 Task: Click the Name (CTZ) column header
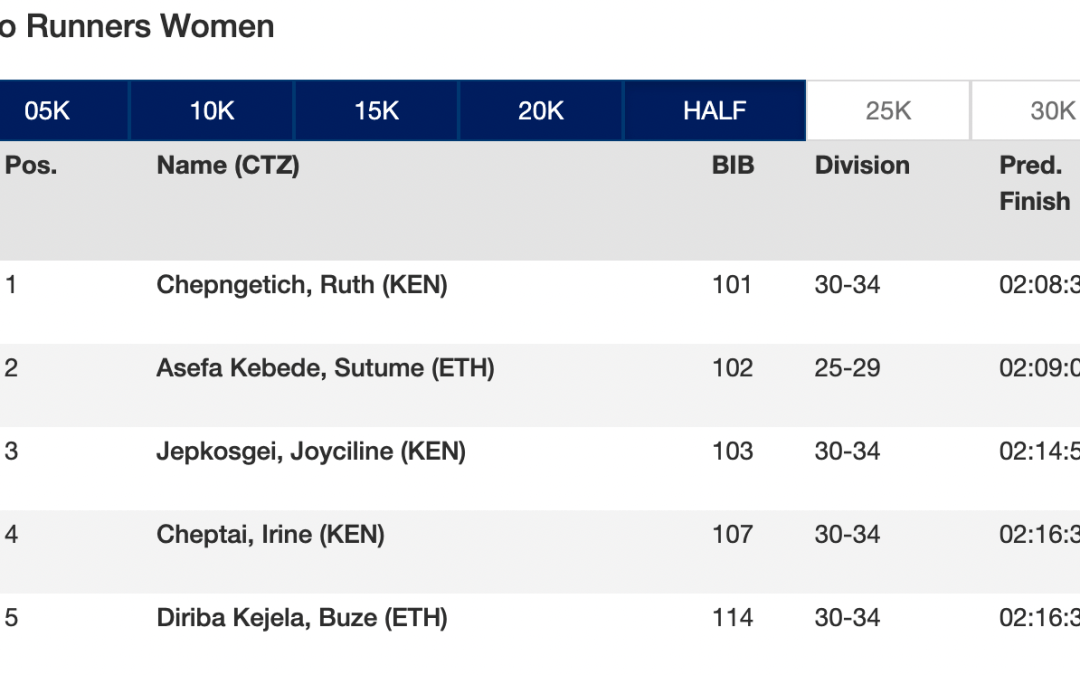coord(227,166)
